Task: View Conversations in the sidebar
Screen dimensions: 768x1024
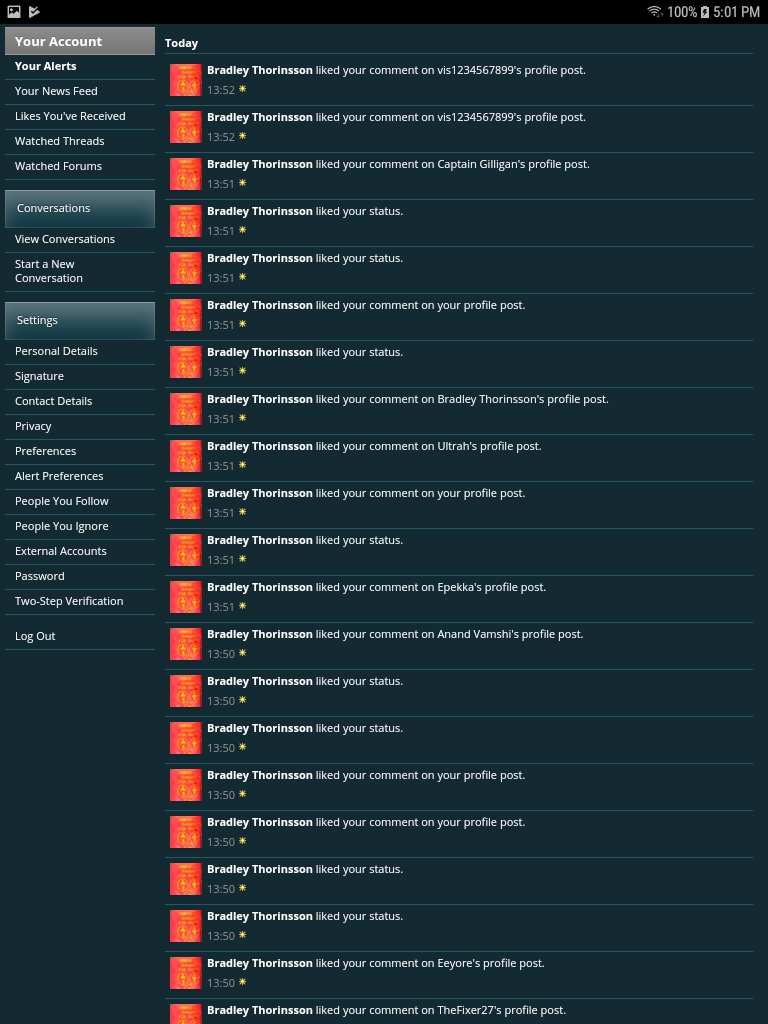Action: [65, 239]
